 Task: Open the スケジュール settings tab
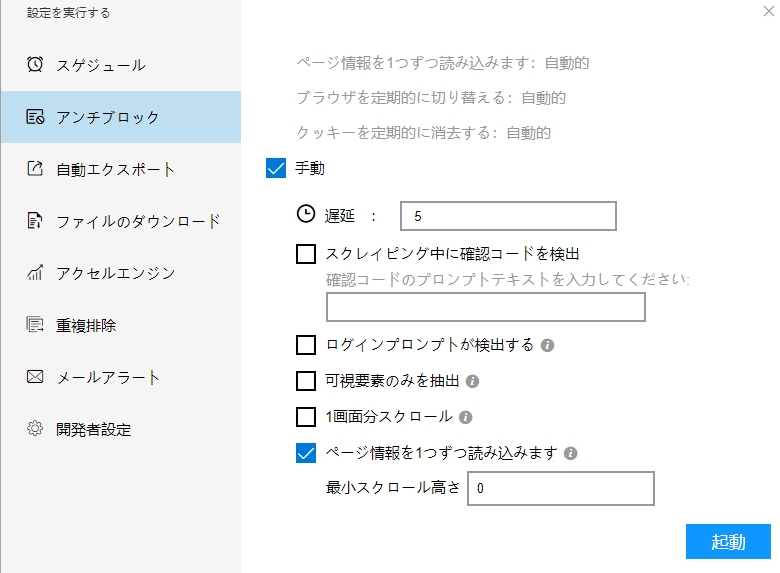coord(100,65)
